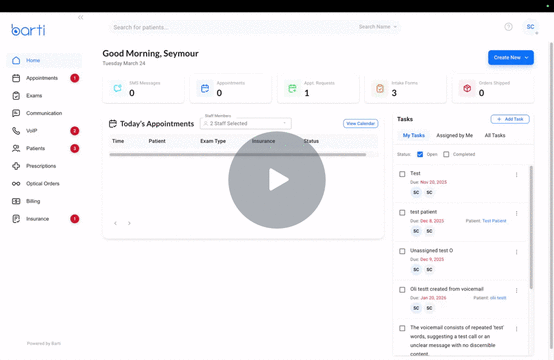Open the Staff Members selector
This screenshot has width=554, height=360.
(246, 124)
